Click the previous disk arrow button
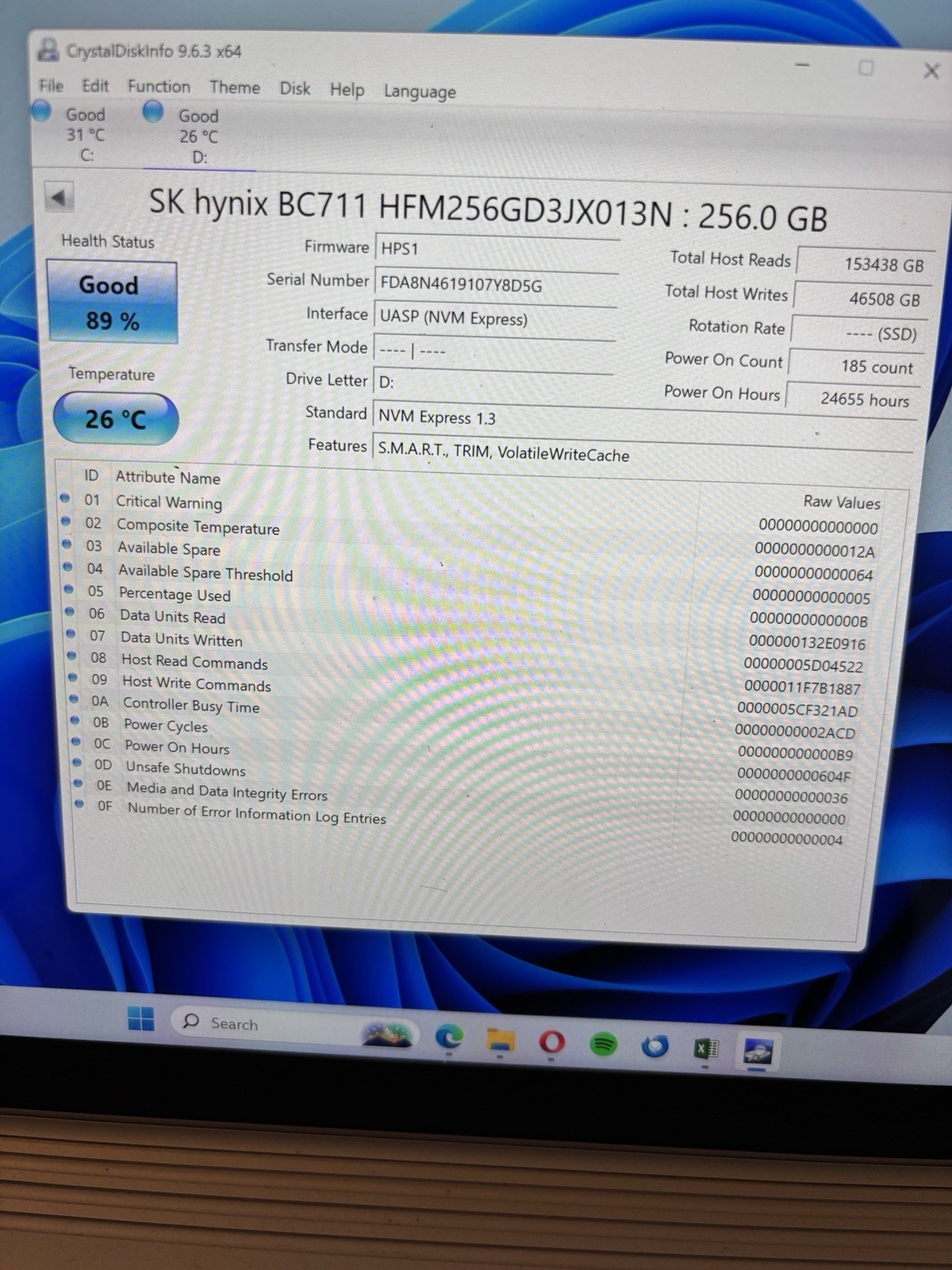Viewport: 952px width, 1270px height. [x=59, y=196]
